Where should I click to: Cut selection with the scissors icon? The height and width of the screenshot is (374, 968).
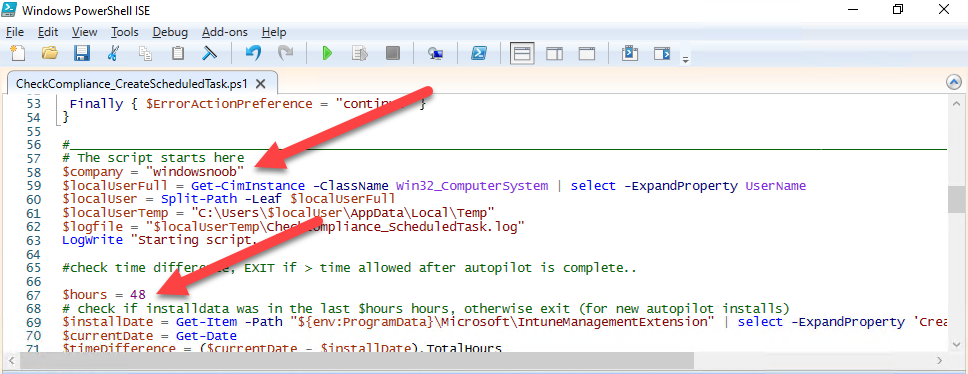114,54
